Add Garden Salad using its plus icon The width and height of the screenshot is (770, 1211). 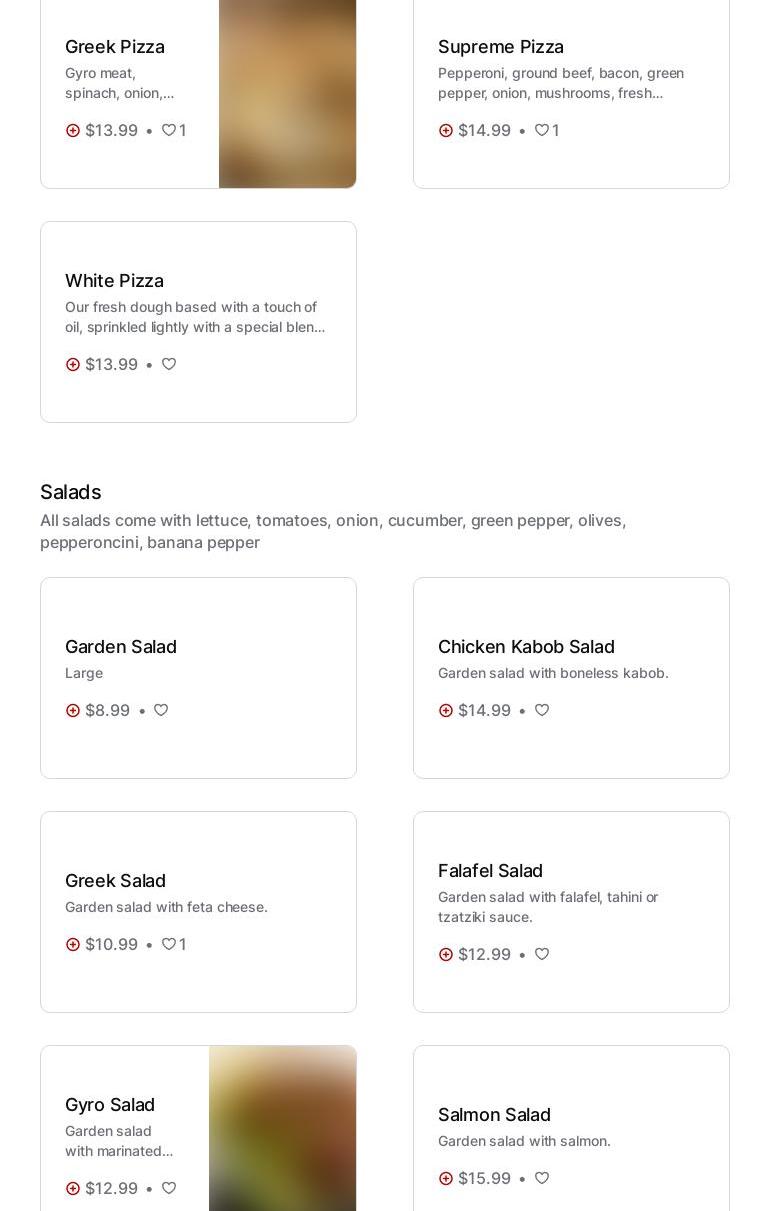(x=73, y=710)
